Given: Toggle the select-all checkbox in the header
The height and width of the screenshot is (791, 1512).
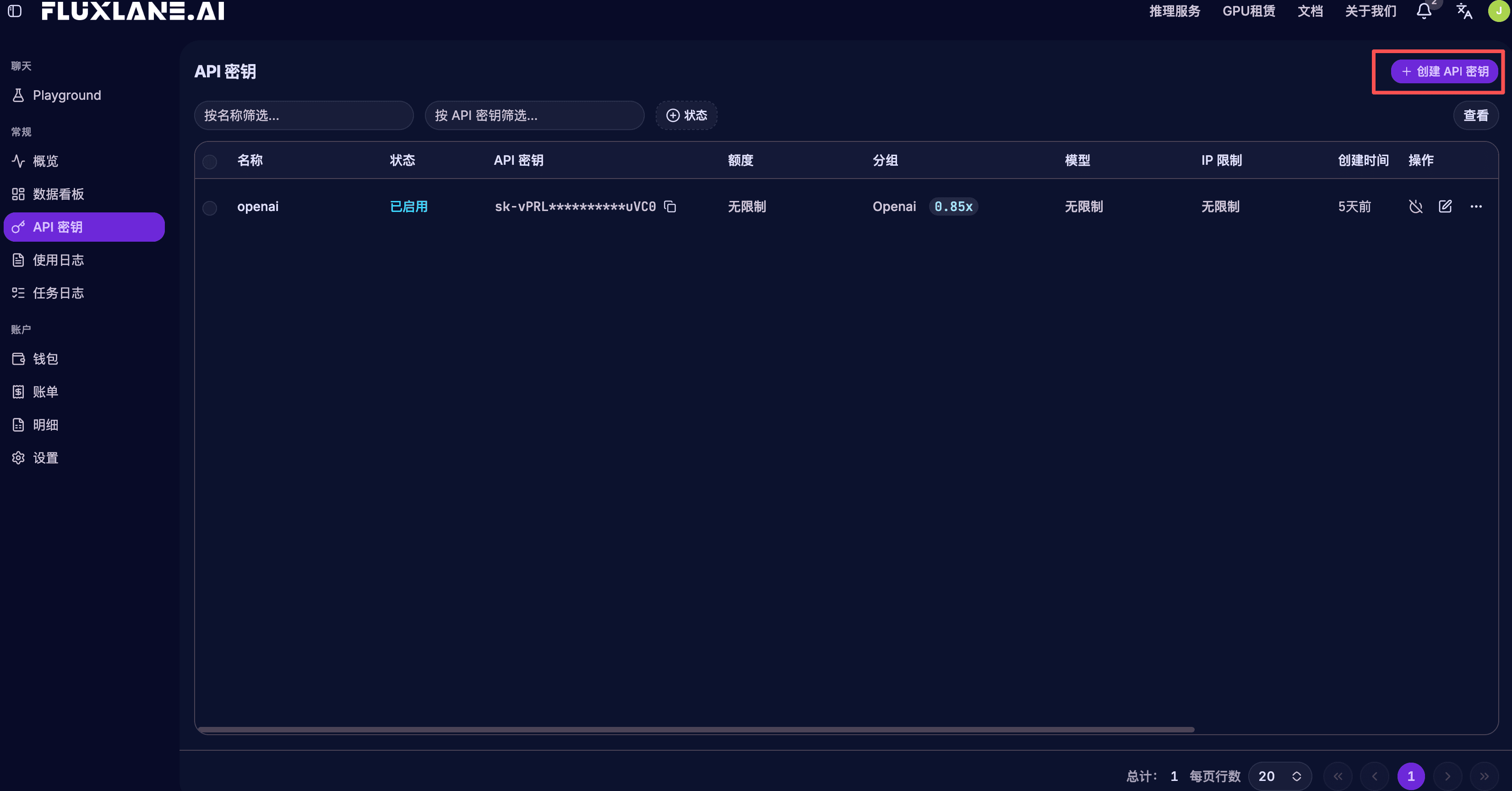Looking at the screenshot, I should 210,162.
